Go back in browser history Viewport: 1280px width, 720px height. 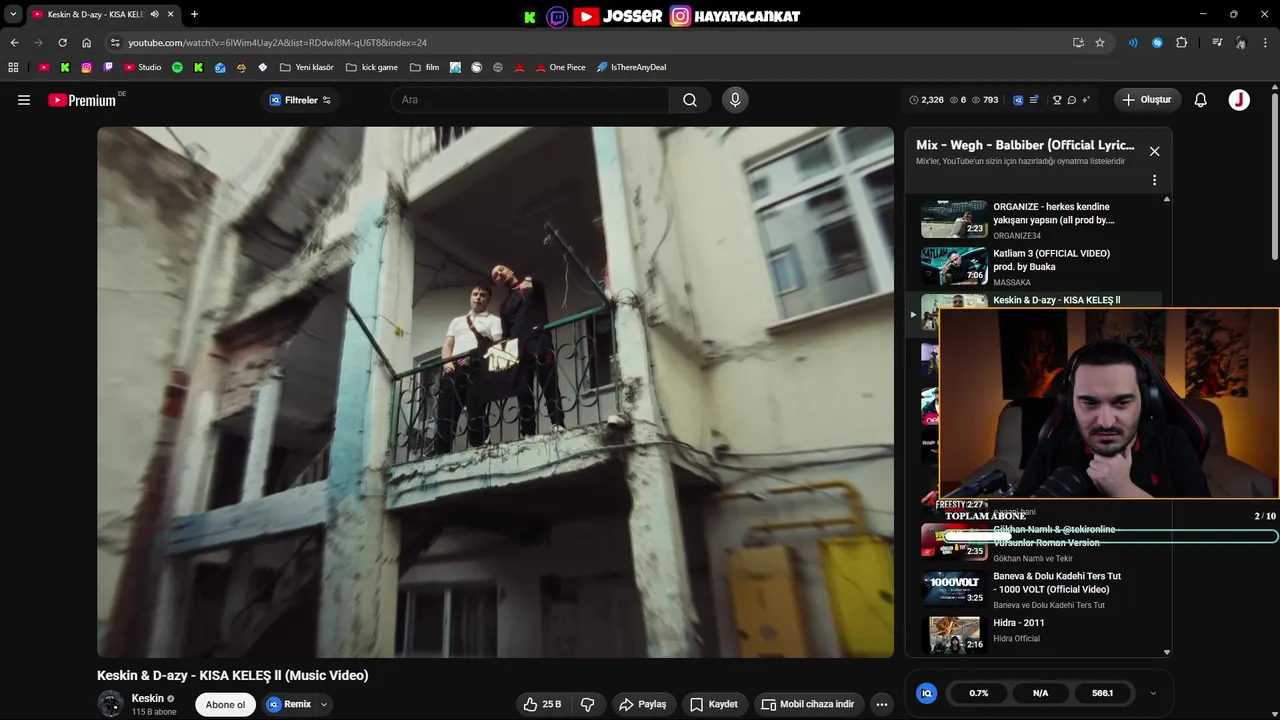click(x=14, y=43)
